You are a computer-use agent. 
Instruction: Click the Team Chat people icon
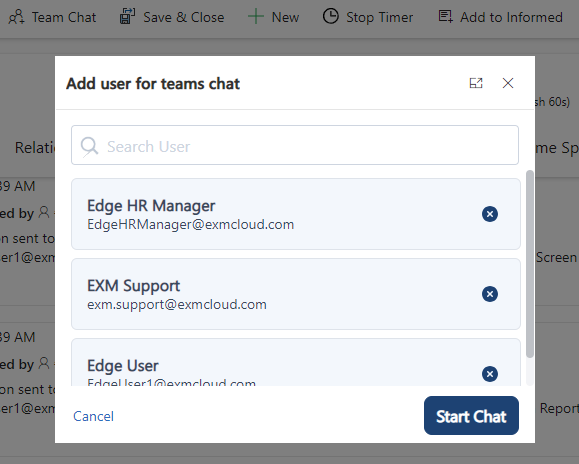pyautogui.click(x=16, y=17)
